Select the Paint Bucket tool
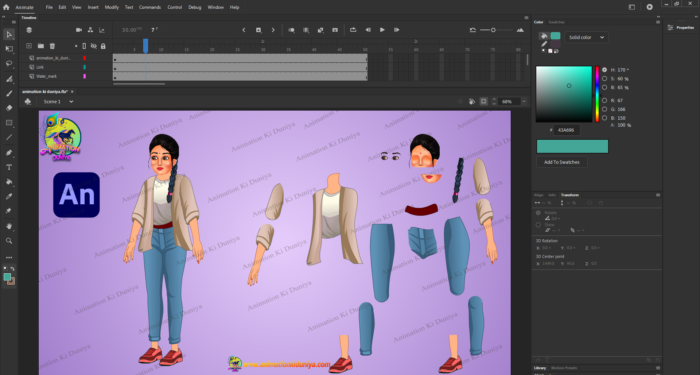 [9, 182]
